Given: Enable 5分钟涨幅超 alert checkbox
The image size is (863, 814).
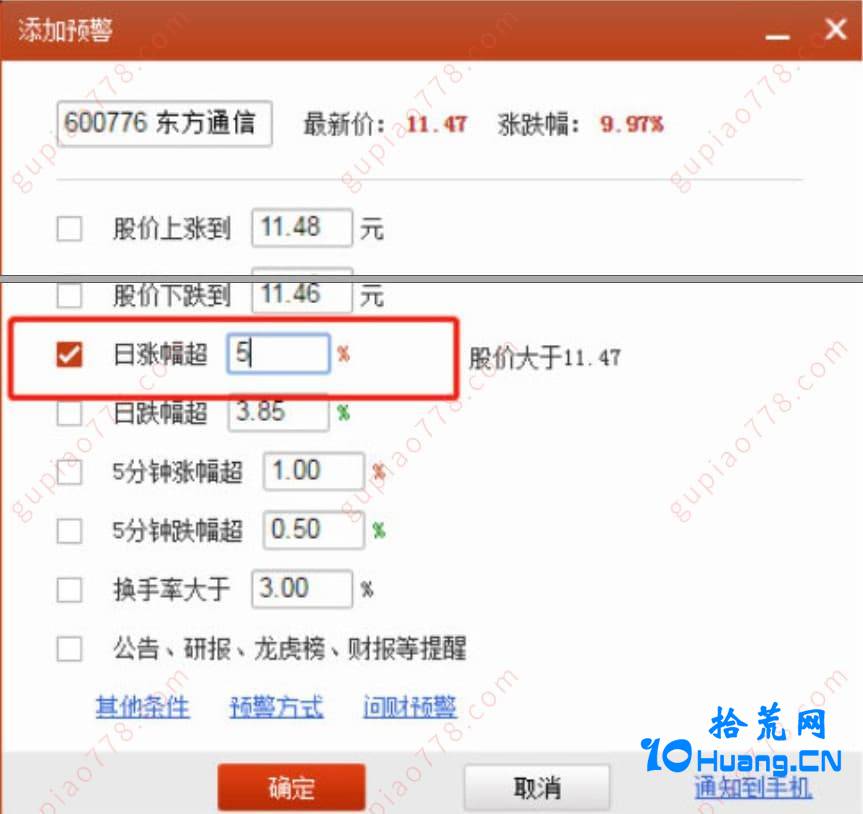Looking at the screenshot, I should [x=69, y=472].
